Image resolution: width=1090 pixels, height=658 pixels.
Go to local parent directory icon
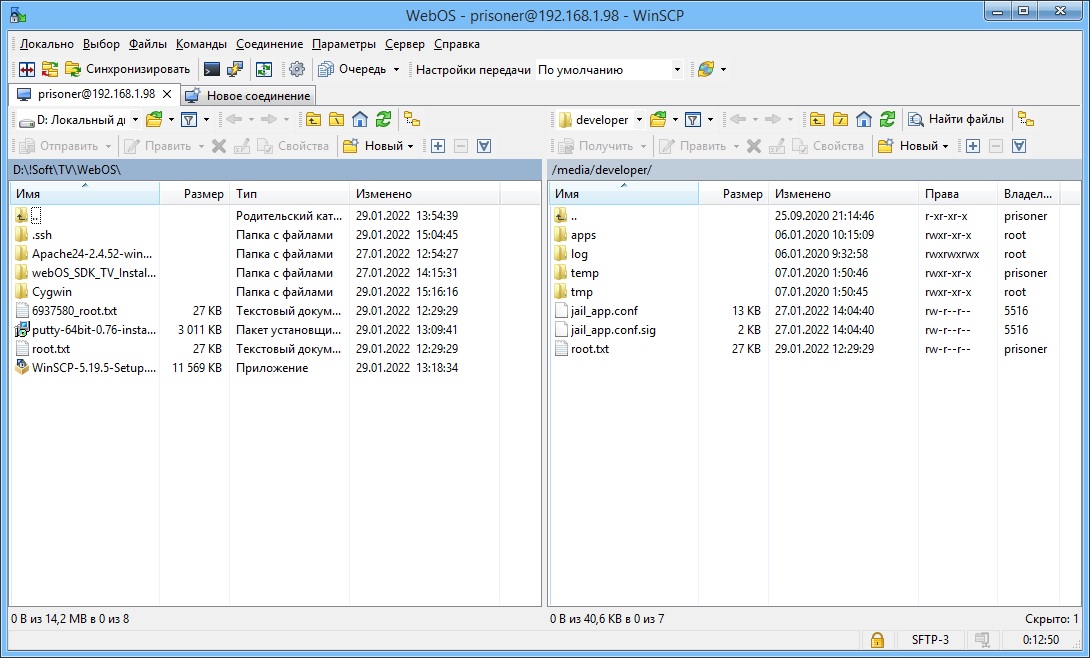pyautogui.click(x=313, y=120)
